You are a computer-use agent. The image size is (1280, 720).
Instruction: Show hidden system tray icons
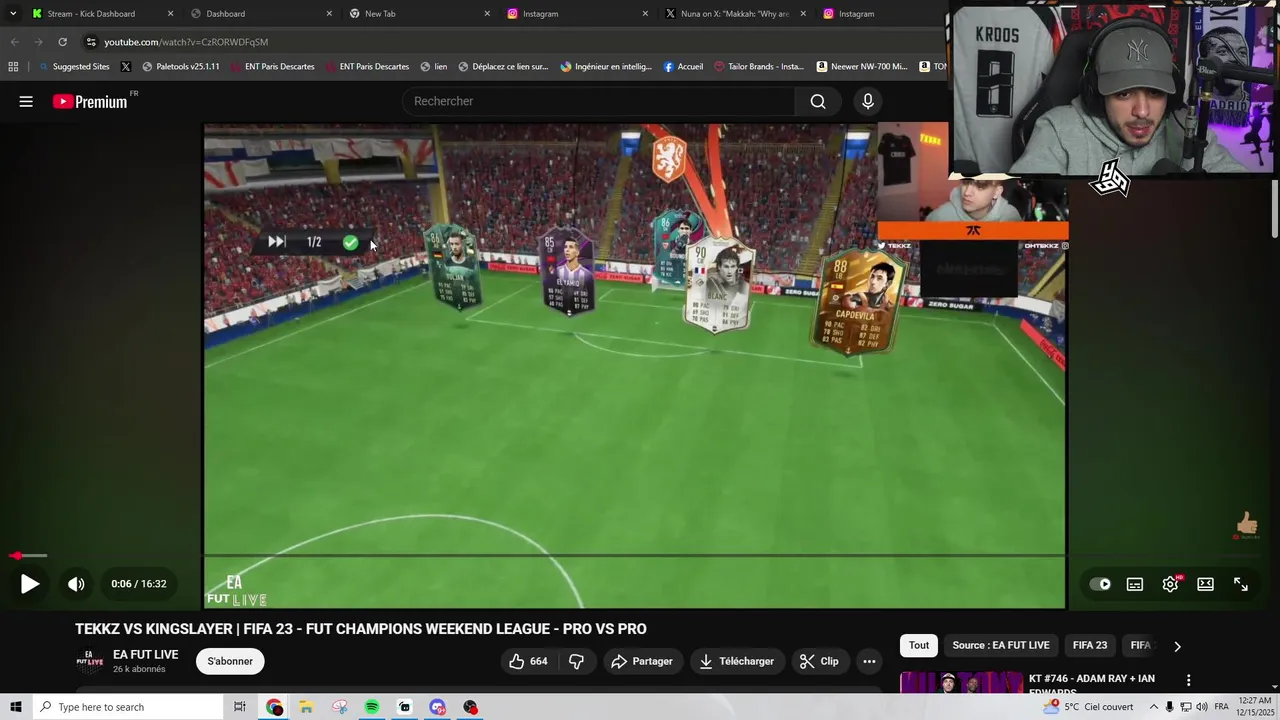point(1152,707)
